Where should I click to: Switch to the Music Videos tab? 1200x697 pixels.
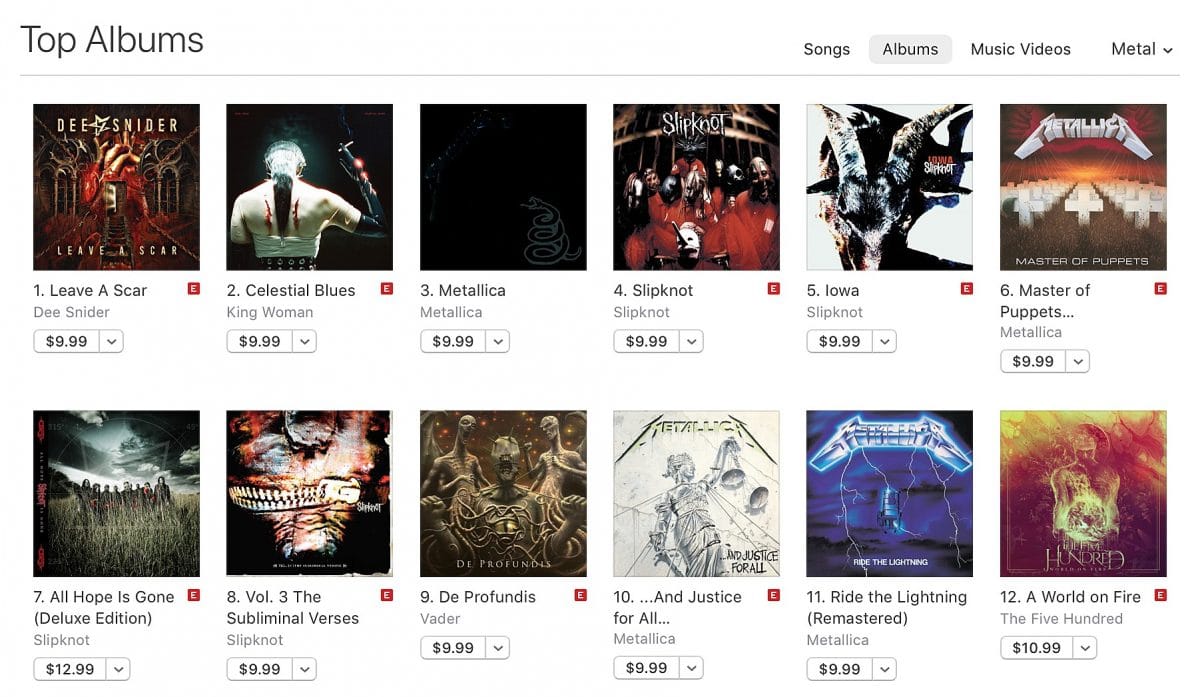click(1021, 49)
